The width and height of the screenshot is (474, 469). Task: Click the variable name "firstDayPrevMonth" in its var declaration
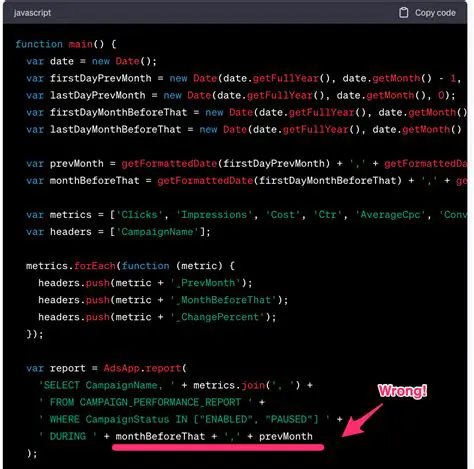(101, 78)
